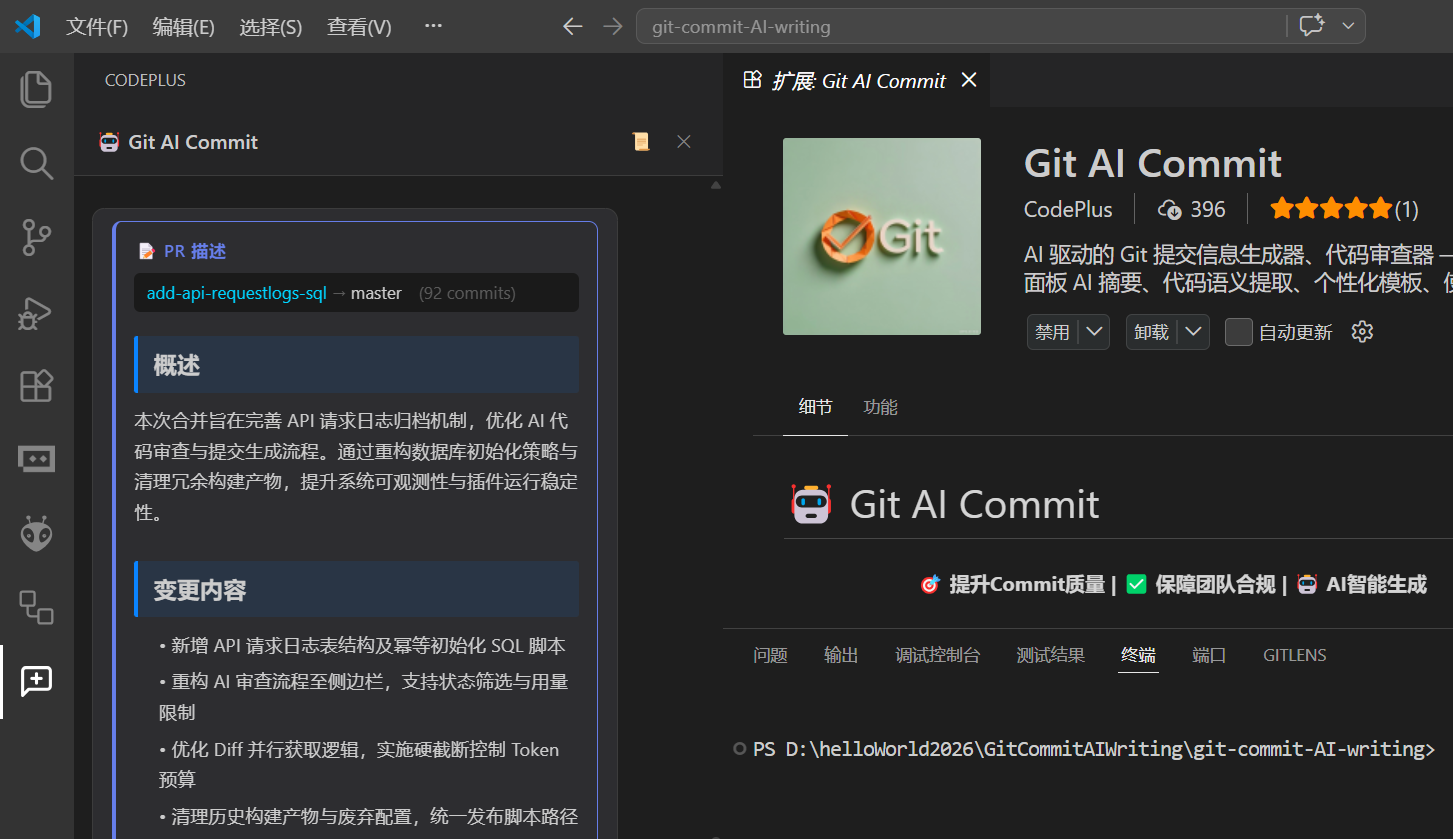Click the robot icon in the Git AI Commit sidebar header
This screenshot has height=839, width=1453.
tap(110, 142)
